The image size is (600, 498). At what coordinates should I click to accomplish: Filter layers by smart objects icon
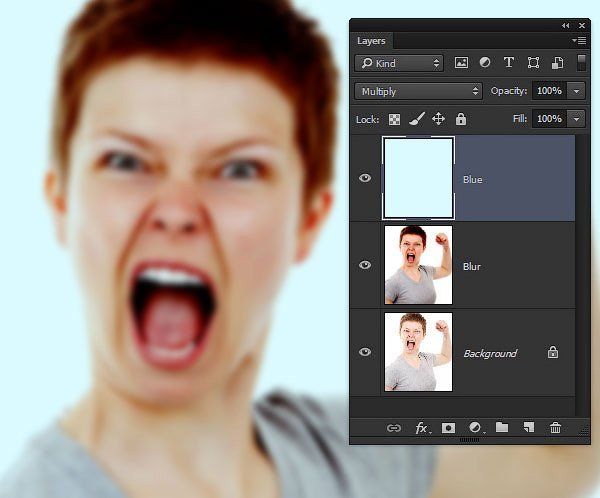pyautogui.click(x=557, y=63)
